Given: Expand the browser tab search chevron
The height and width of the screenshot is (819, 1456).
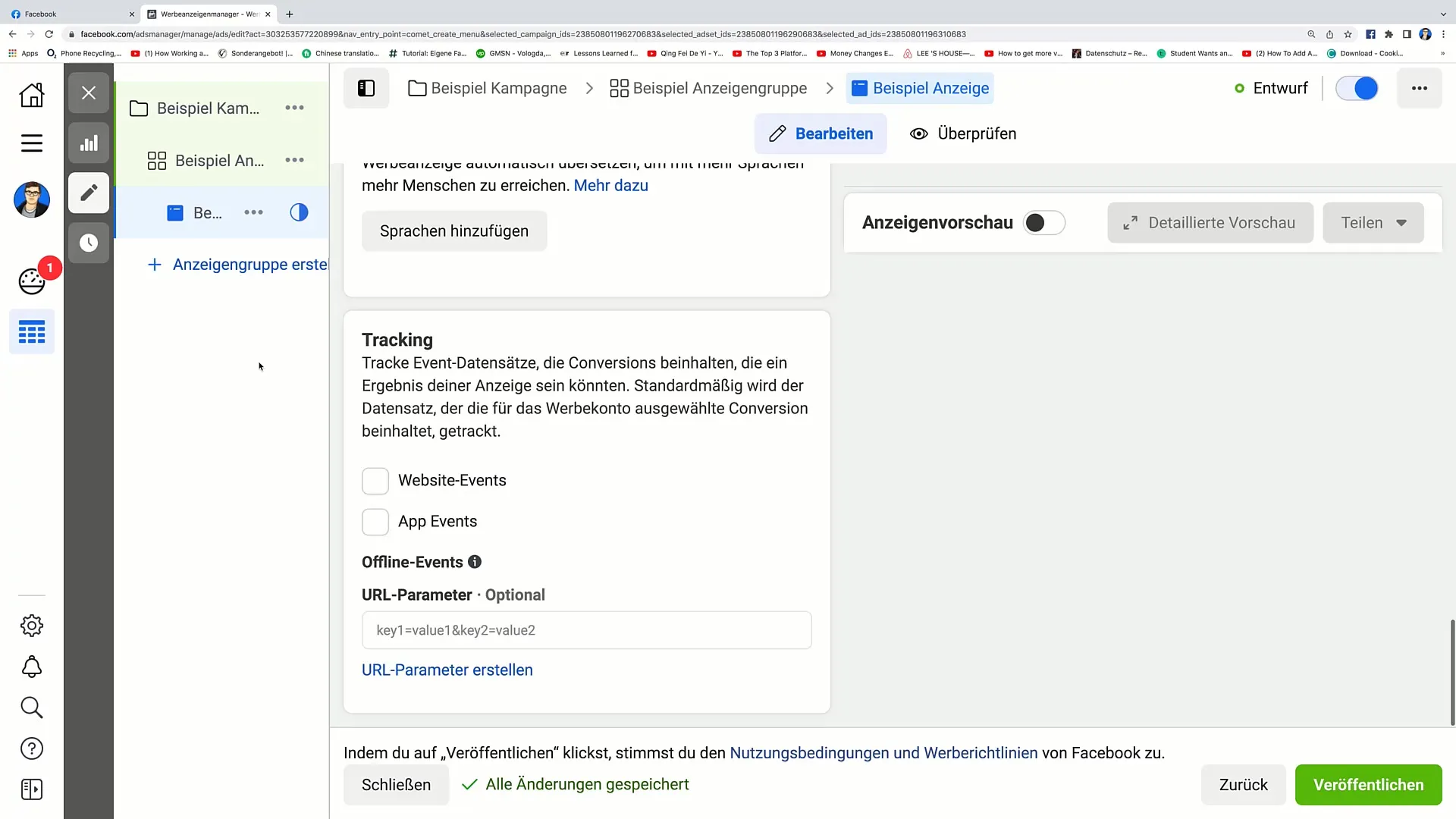Looking at the screenshot, I should (1443, 14).
